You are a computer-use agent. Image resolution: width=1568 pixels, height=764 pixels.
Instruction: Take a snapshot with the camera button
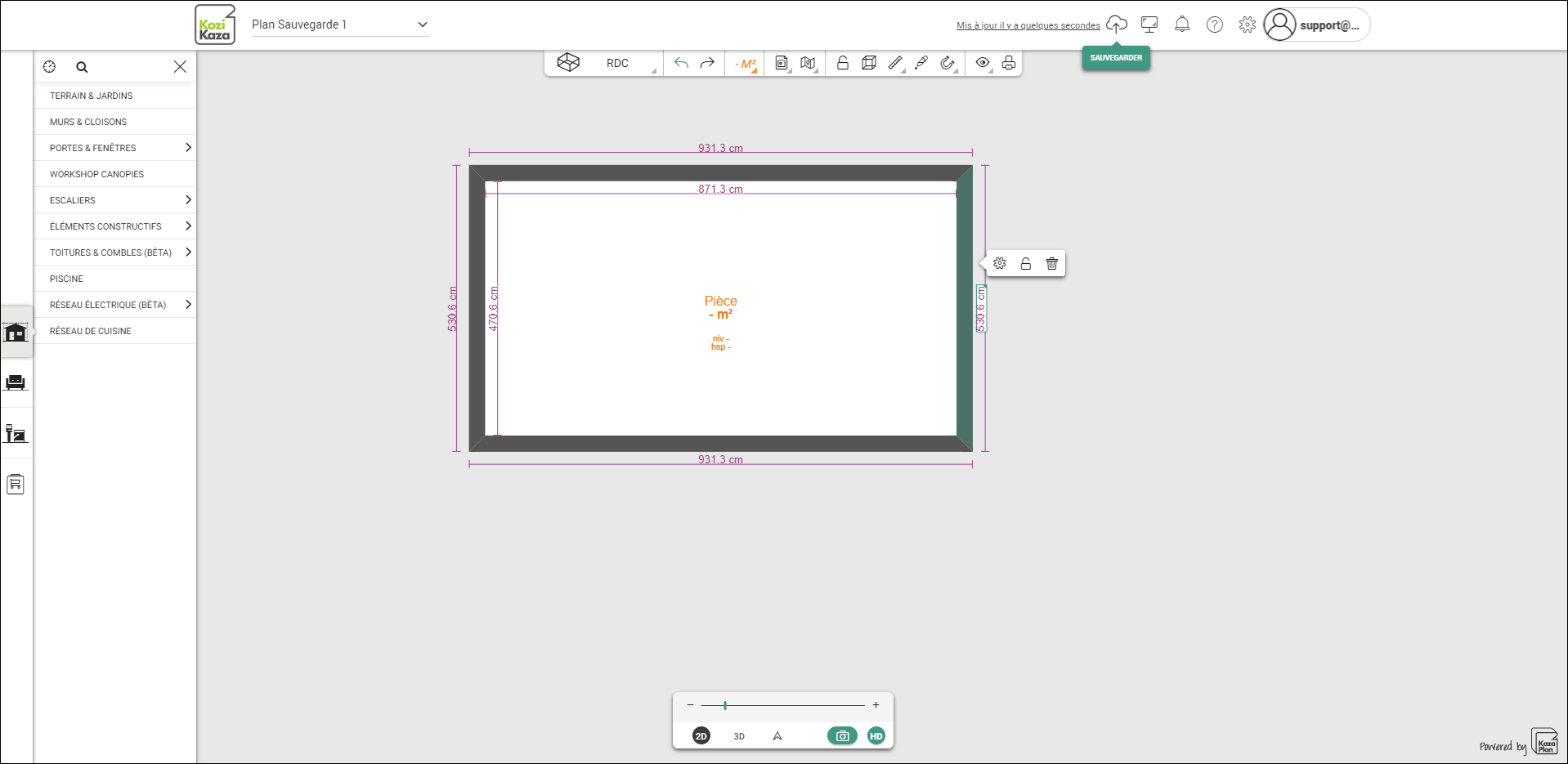[x=842, y=736]
